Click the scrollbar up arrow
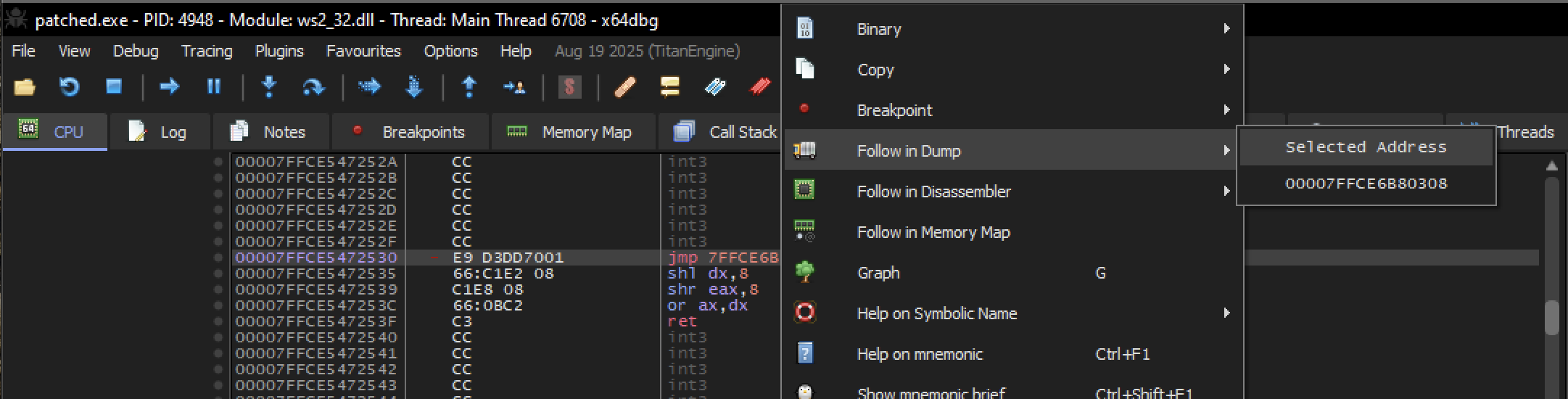The image size is (1568, 399). tap(1551, 165)
